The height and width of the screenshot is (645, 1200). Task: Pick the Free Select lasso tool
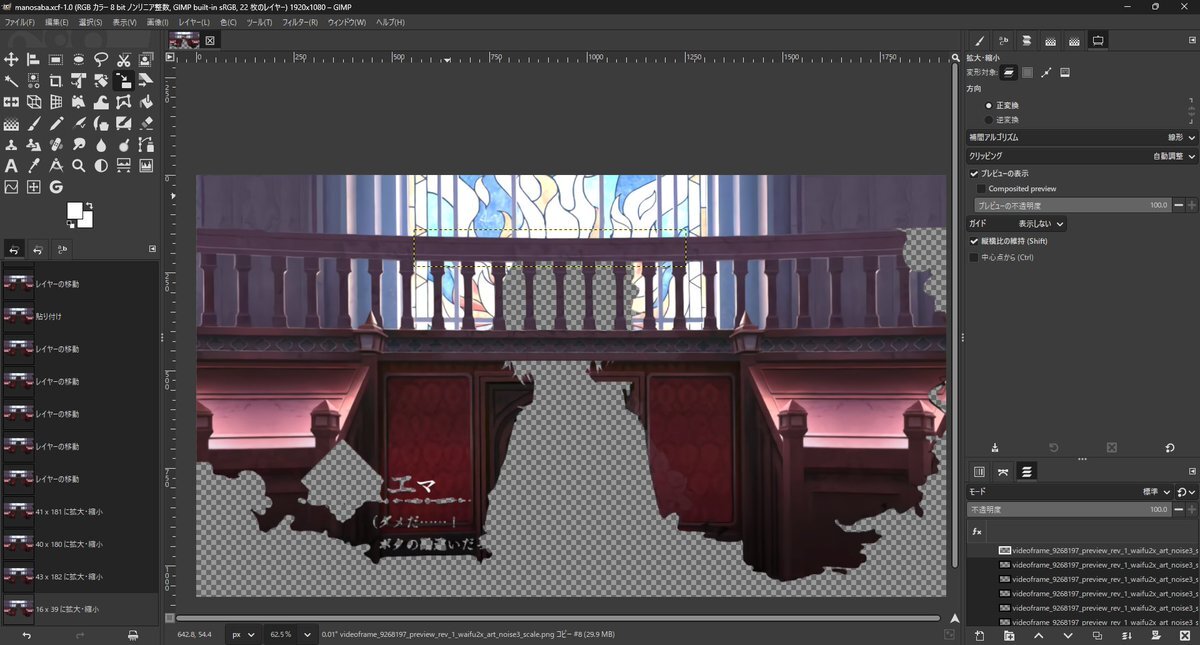coord(101,60)
